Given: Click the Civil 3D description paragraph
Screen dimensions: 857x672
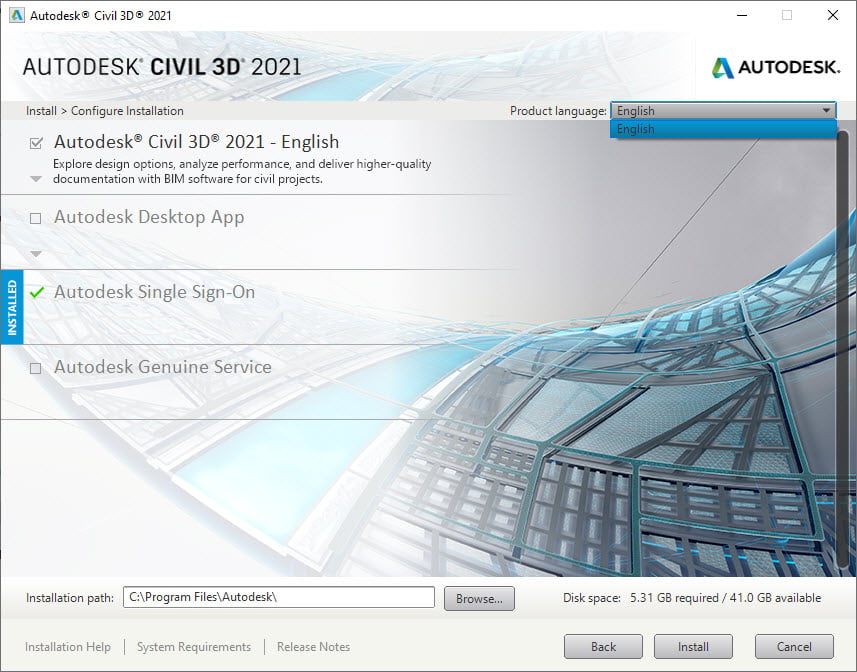Looking at the screenshot, I should 242,171.
